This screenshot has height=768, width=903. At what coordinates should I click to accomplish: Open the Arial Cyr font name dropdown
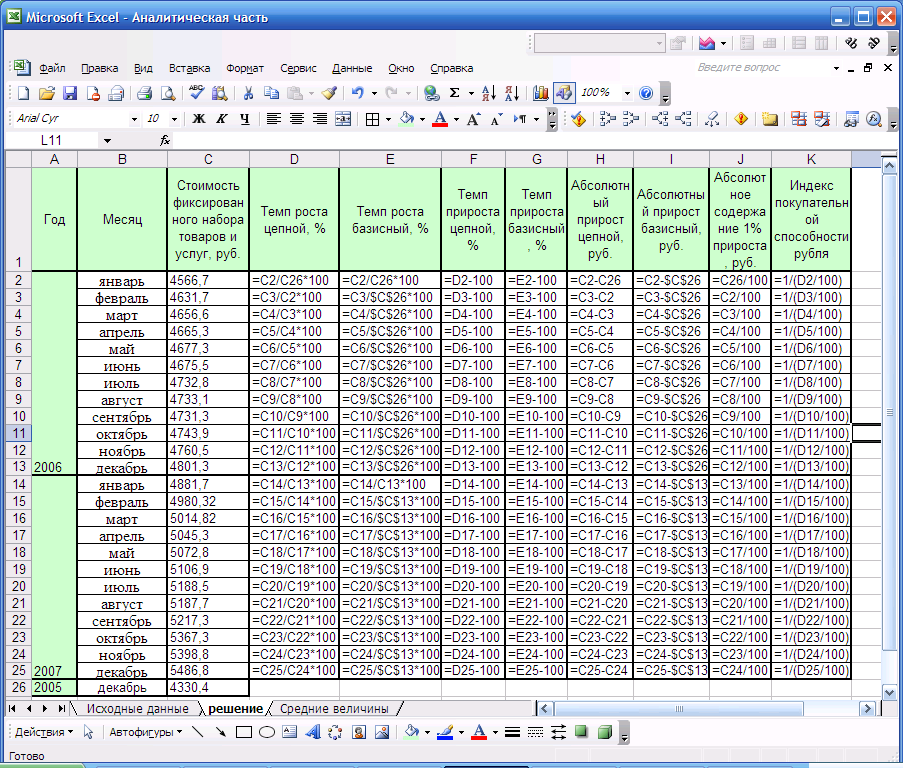click(134, 119)
